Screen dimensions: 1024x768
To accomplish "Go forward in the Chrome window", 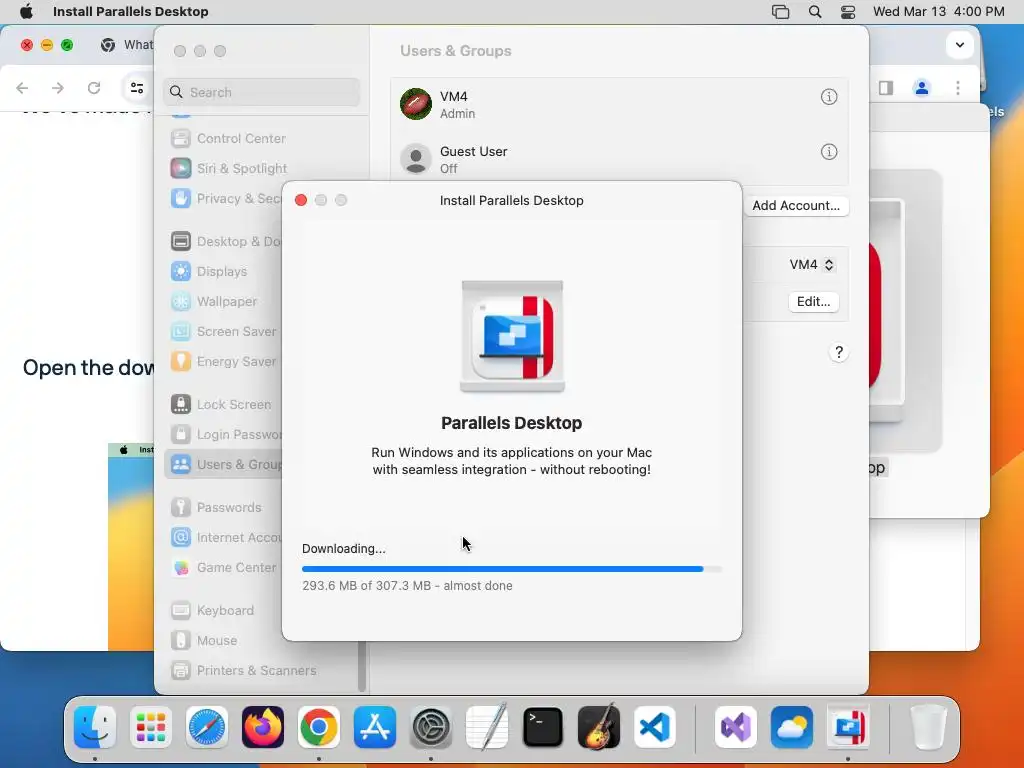I will [x=57, y=88].
